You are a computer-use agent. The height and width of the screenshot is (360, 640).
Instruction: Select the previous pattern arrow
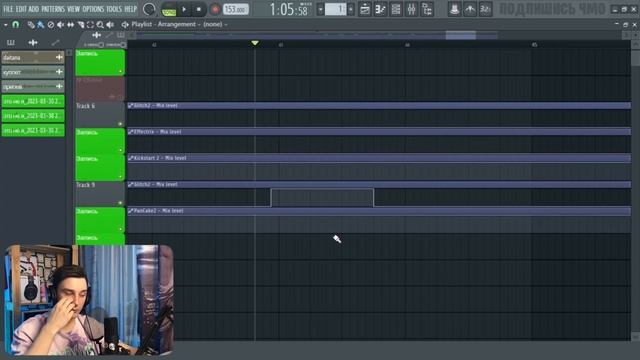click(320, 9)
